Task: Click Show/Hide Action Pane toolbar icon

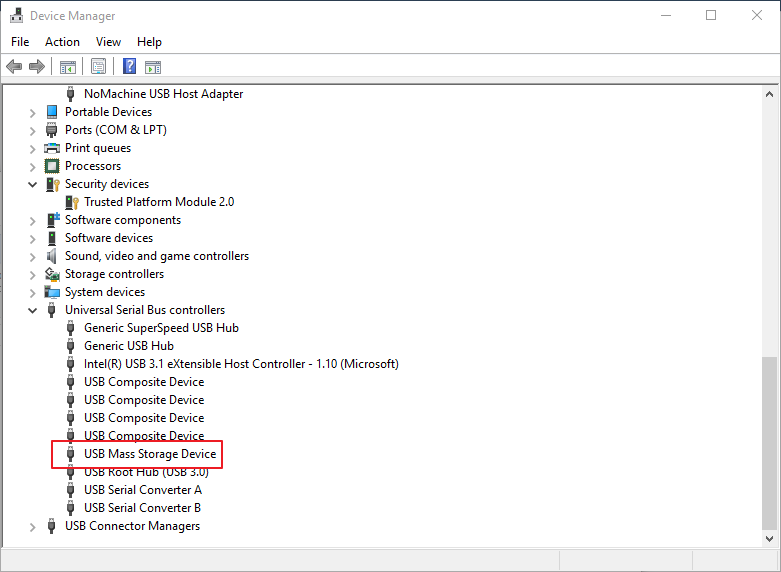Action: click(x=153, y=67)
